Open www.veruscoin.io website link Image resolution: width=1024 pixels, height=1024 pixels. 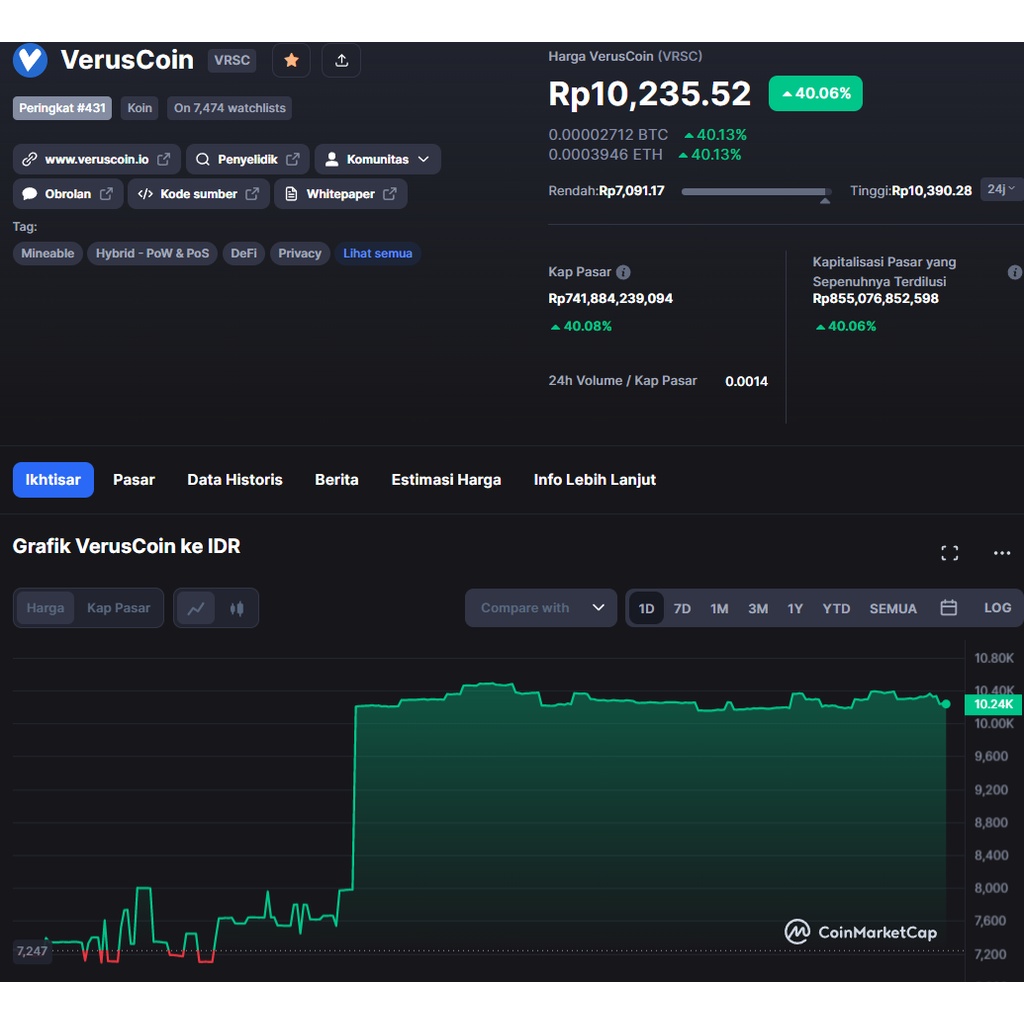click(x=97, y=159)
